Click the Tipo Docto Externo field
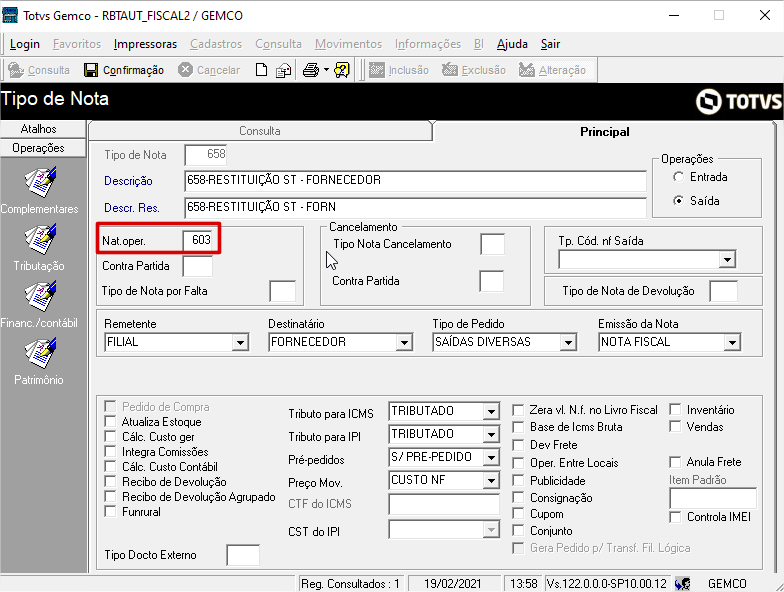Screen dimensions: 784x592 tap(242, 555)
